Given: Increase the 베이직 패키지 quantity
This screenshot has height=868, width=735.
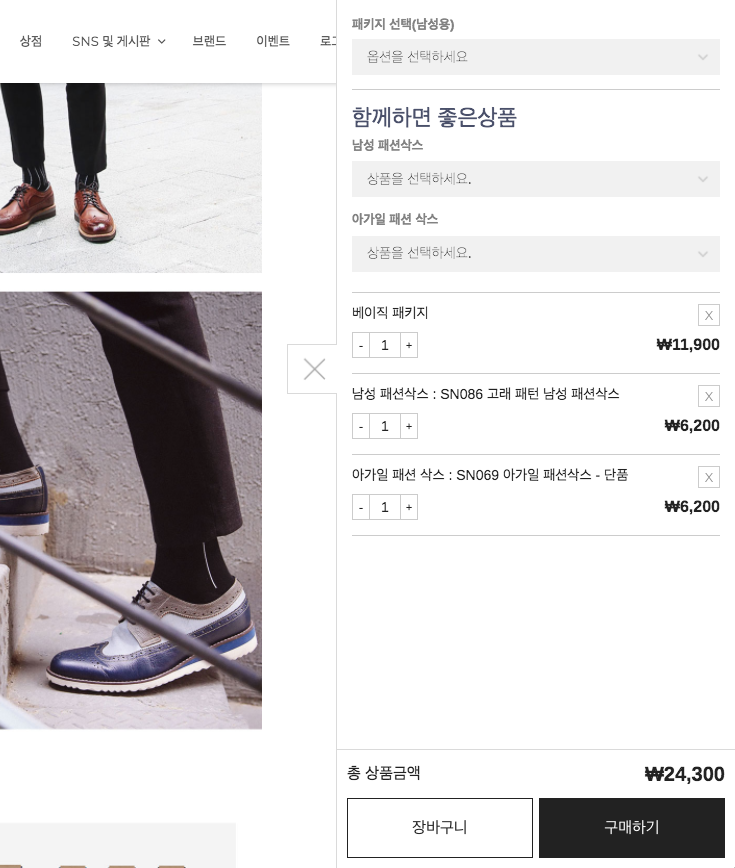Looking at the screenshot, I should coord(409,345).
